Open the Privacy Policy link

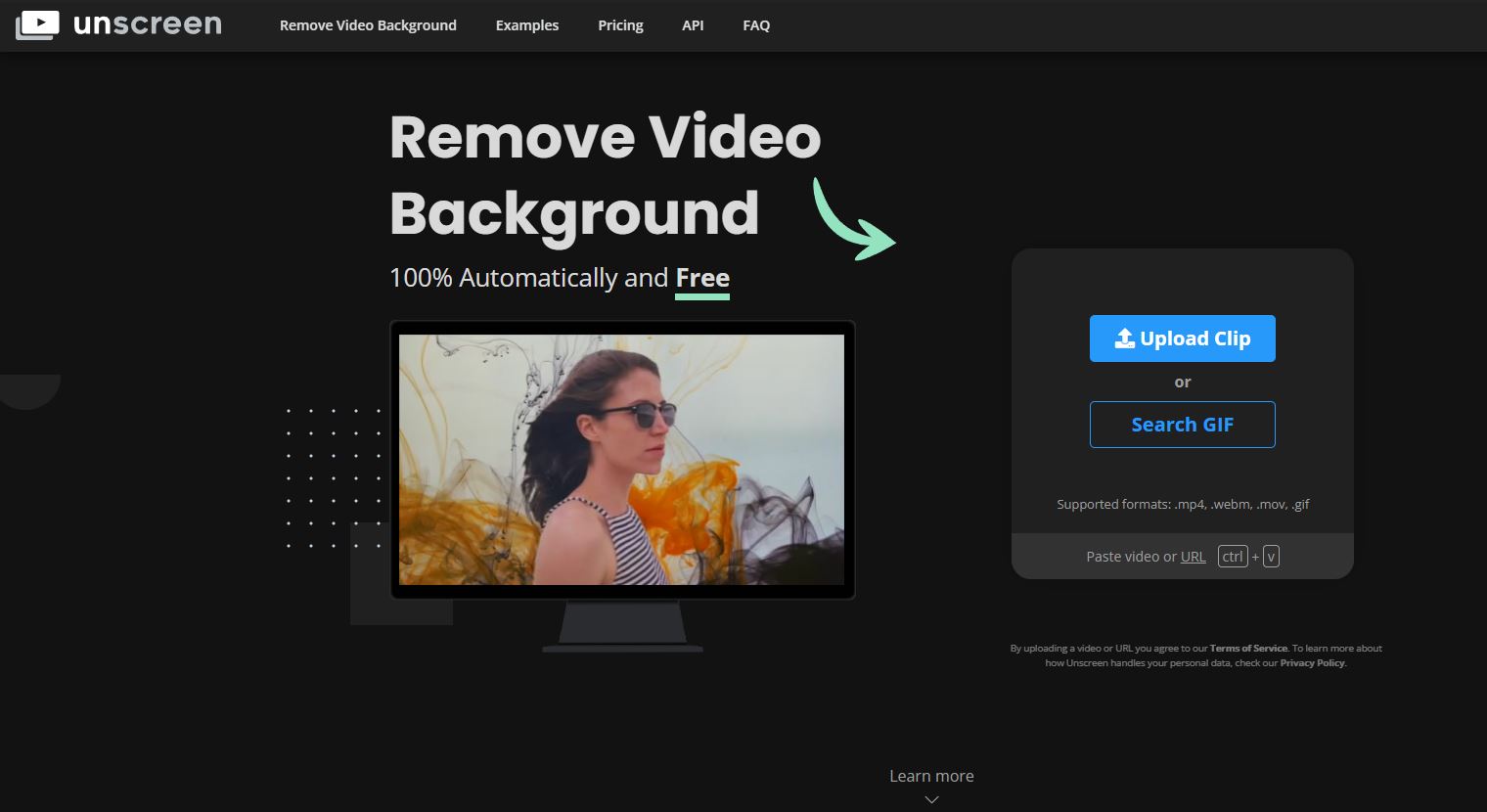click(x=1312, y=663)
